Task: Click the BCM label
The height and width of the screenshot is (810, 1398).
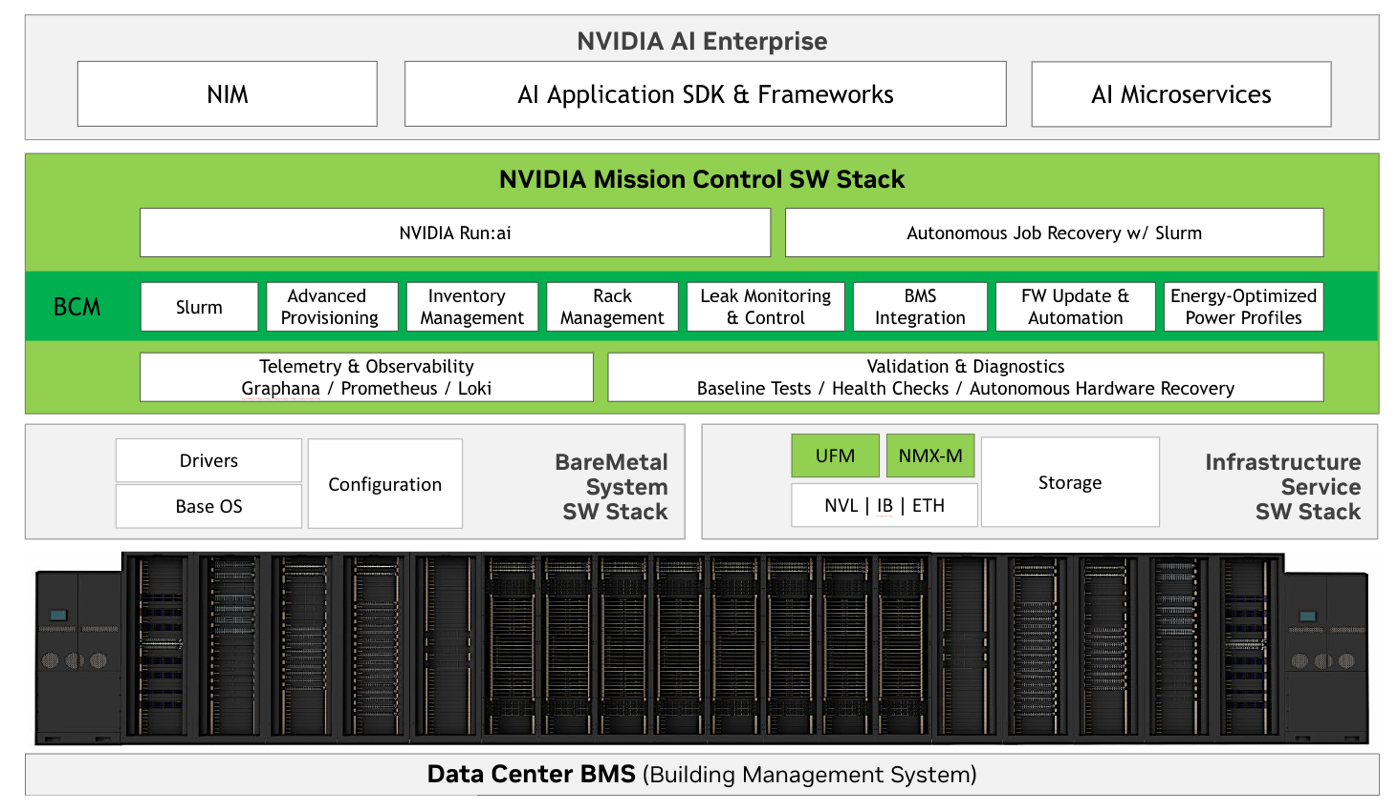Action: click(77, 306)
